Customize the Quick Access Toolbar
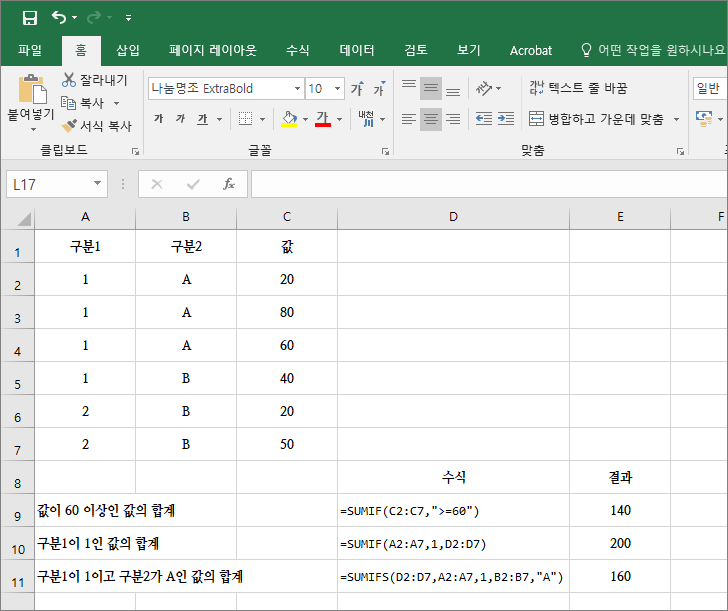 pyautogui.click(x=128, y=18)
